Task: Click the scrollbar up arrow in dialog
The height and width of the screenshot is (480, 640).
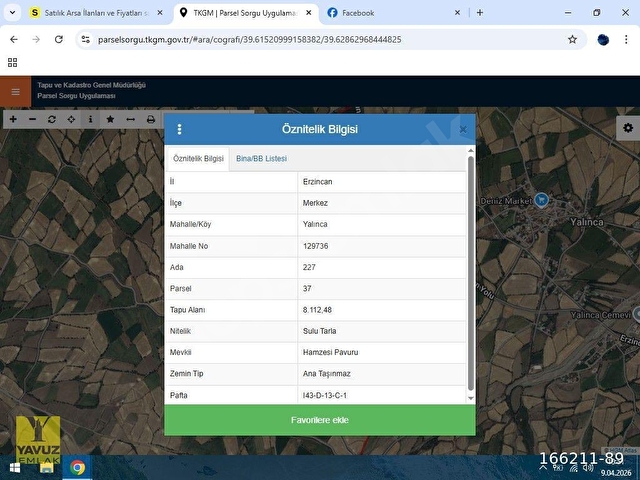Action: pos(471,151)
